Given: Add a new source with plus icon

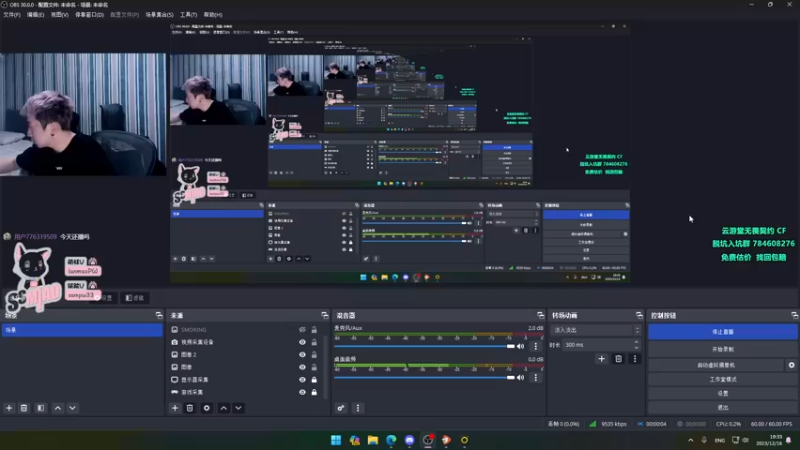Looking at the screenshot, I should click(175, 408).
